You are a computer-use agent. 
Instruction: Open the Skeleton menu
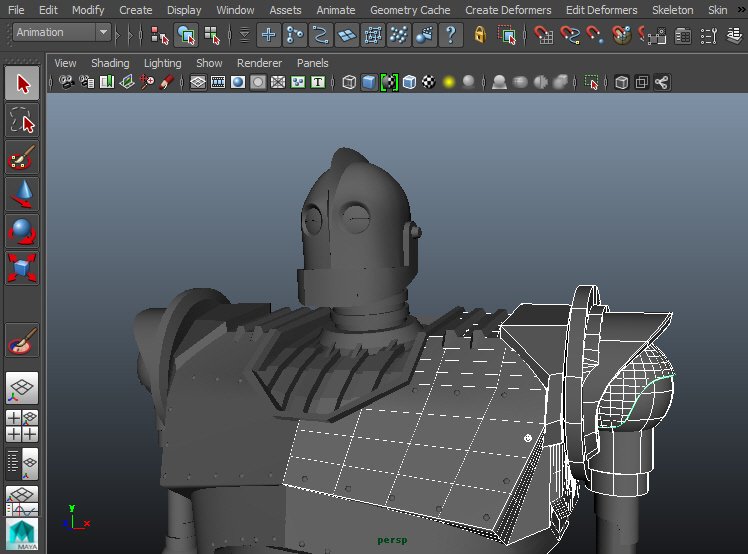tap(673, 10)
